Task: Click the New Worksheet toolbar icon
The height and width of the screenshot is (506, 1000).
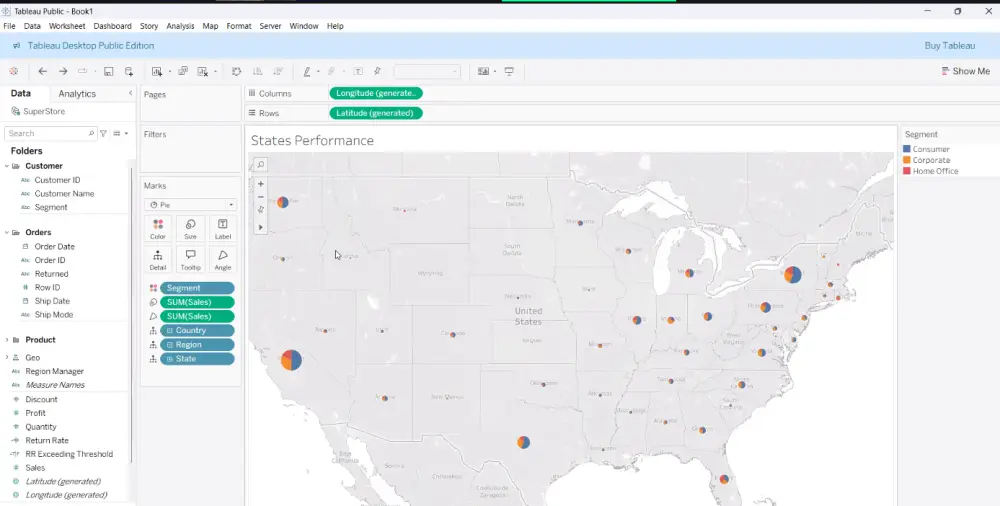Action: coord(157,71)
